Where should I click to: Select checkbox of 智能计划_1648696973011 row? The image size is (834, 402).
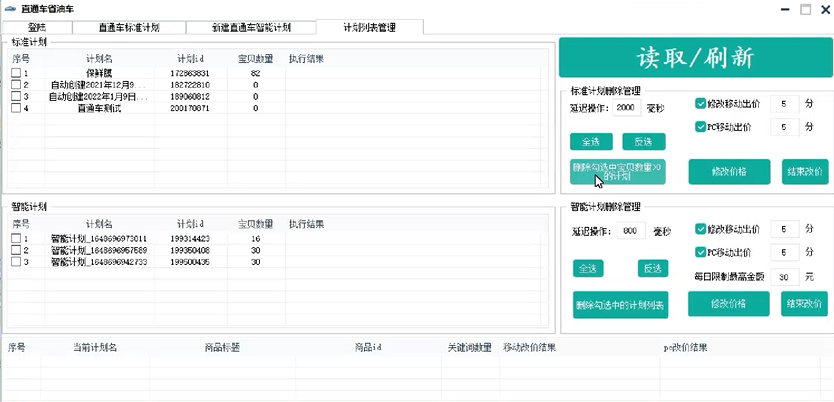click(16, 239)
